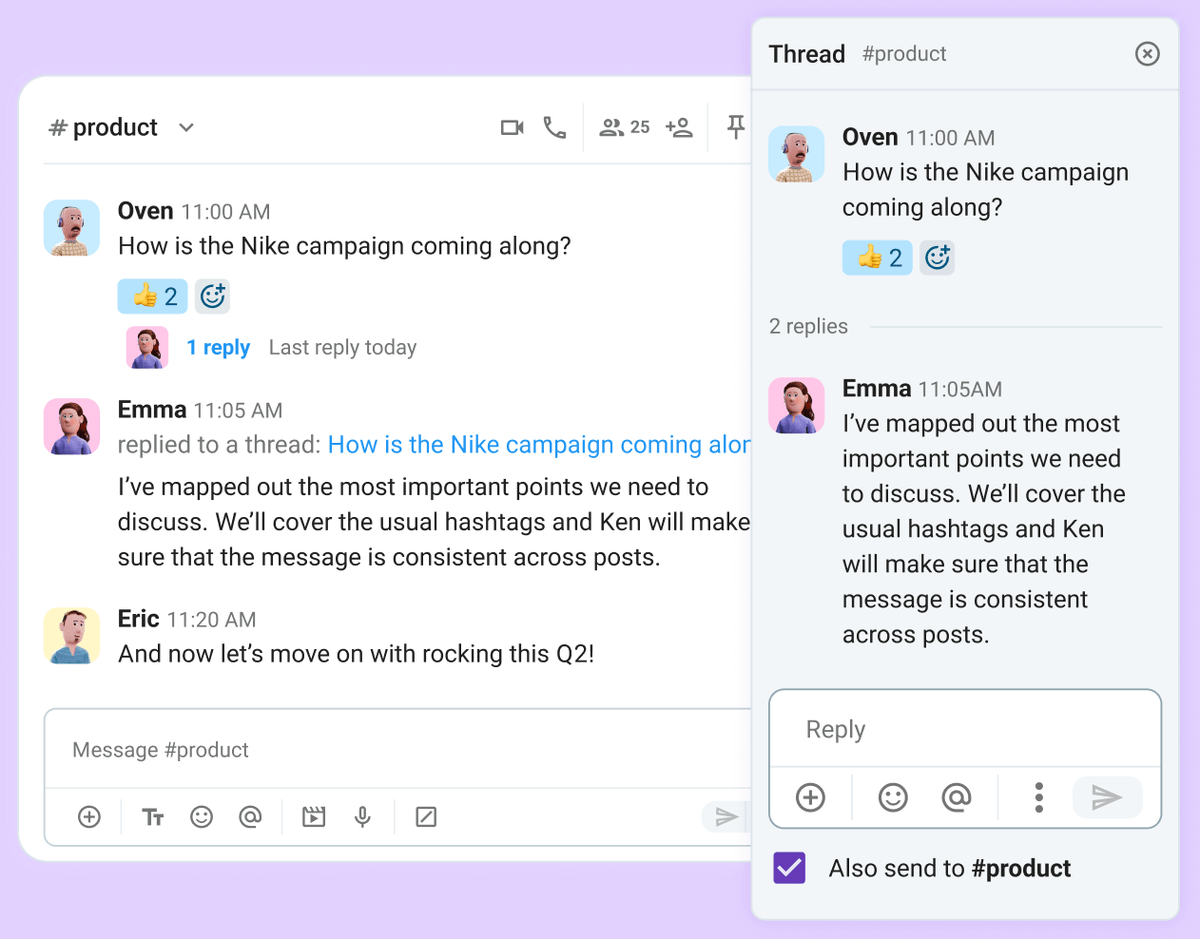Open the add people icon in the header
The width and height of the screenshot is (1200, 939).
click(679, 127)
